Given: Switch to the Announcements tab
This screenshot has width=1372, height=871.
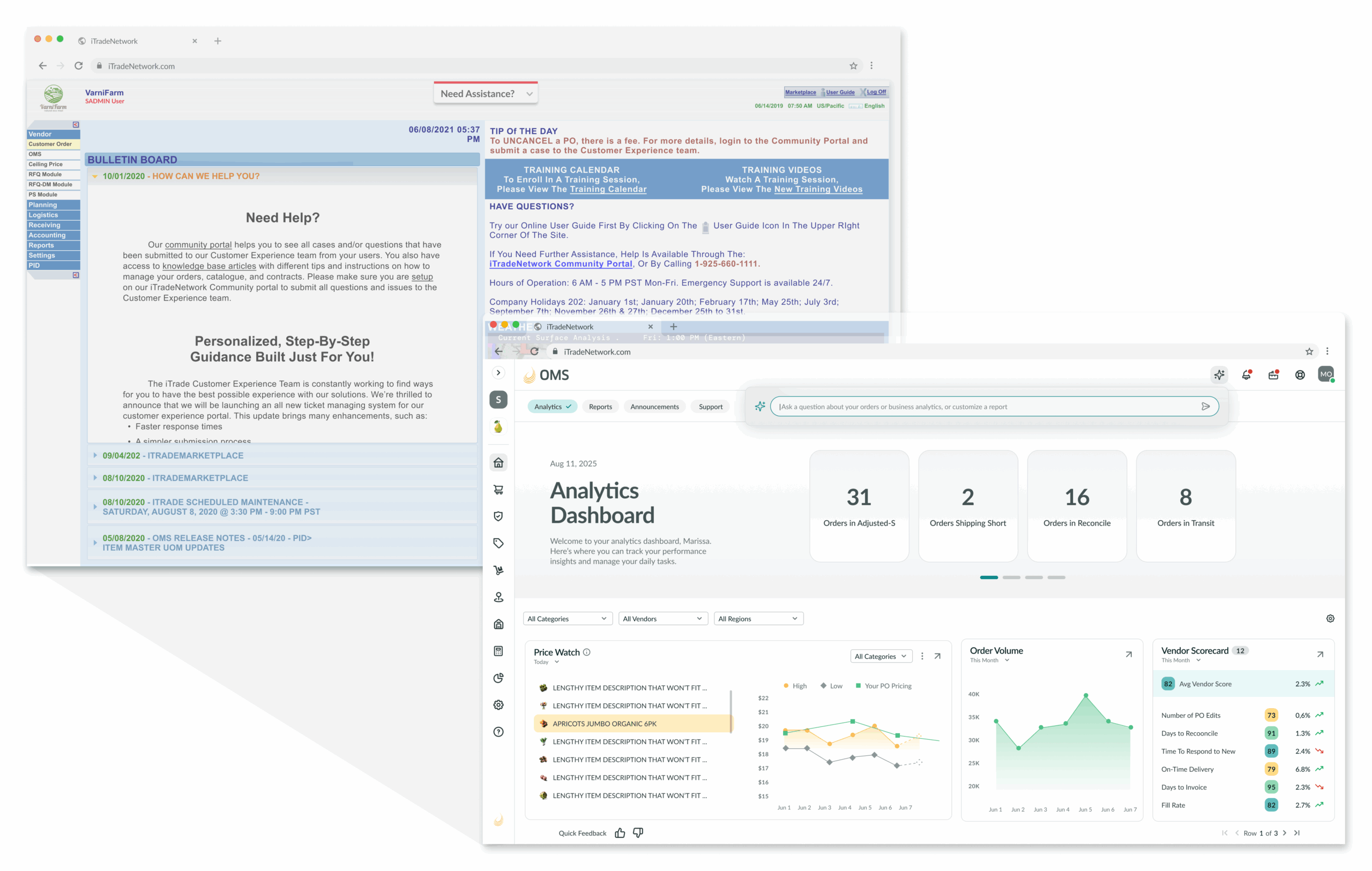Looking at the screenshot, I should pos(654,407).
